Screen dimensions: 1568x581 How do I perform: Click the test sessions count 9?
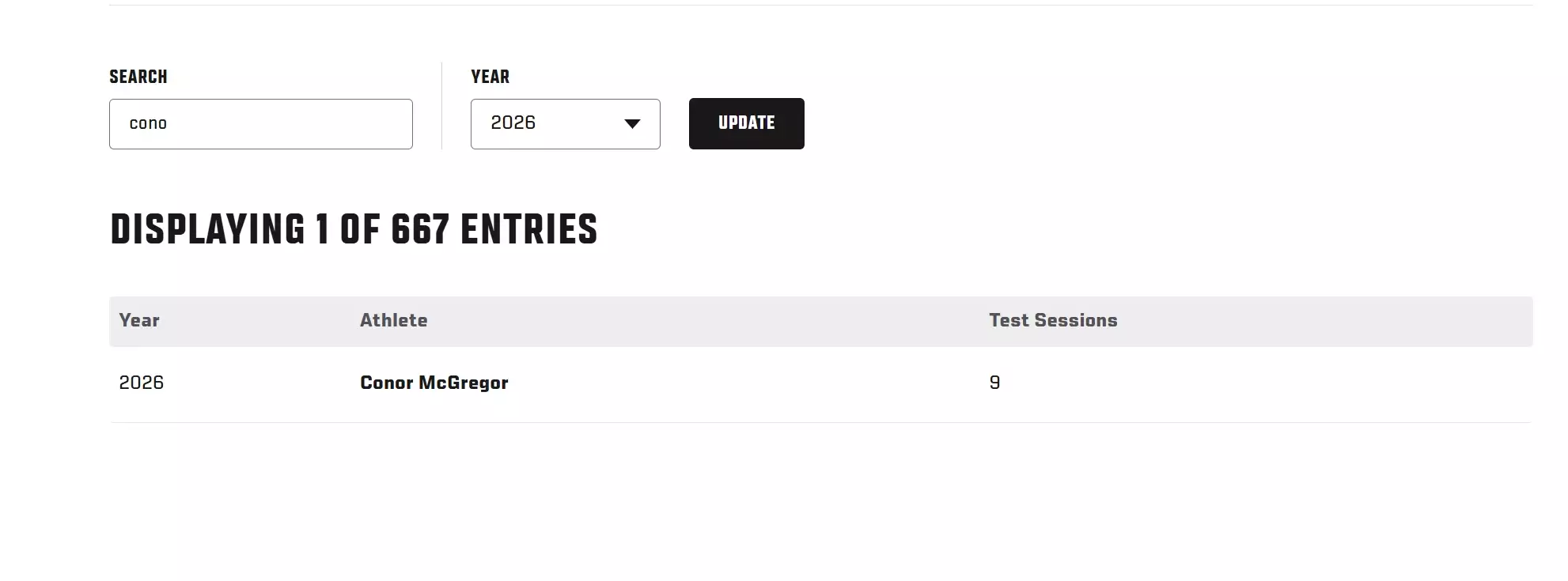click(994, 383)
